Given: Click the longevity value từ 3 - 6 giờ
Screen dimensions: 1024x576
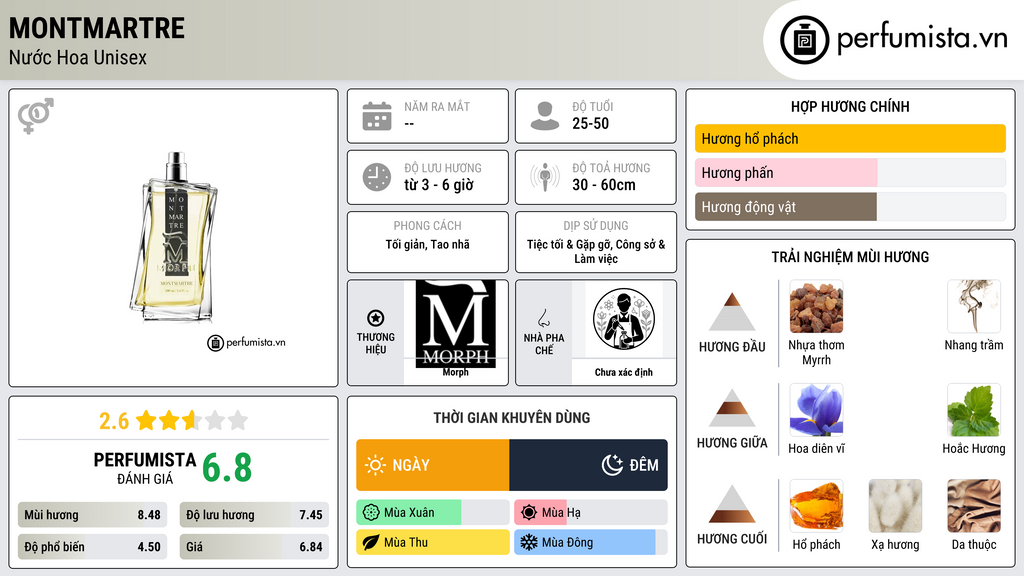Looking at the screenshot, I should click(438, 185).
